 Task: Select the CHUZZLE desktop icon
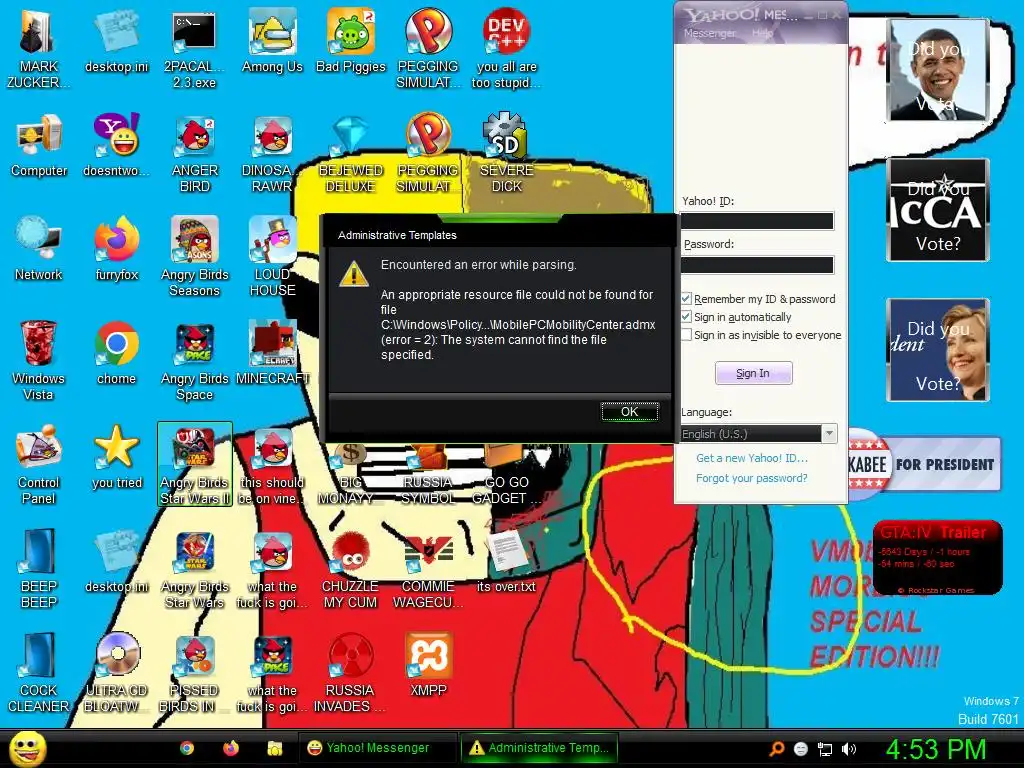tap(351, 568)
